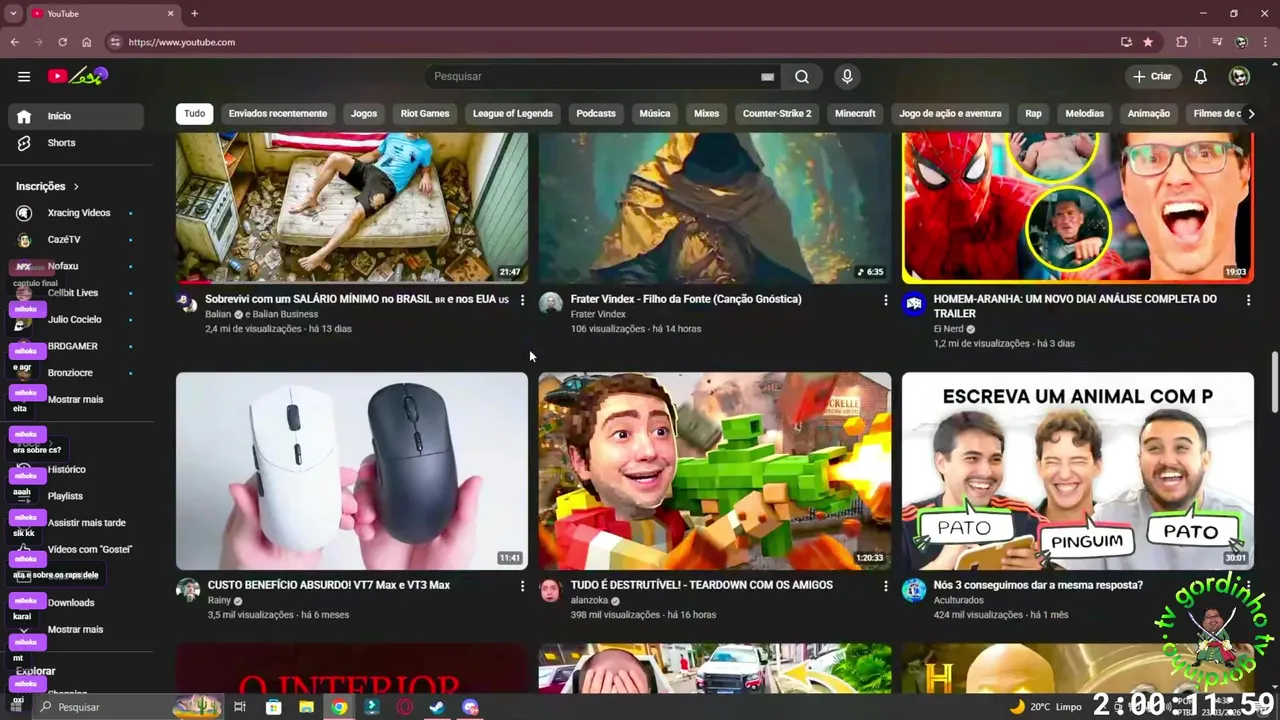The height and width of the screenshot is (720, 1280).
Task: Open alanzoka channel avatar
Action: pos(551,590)
